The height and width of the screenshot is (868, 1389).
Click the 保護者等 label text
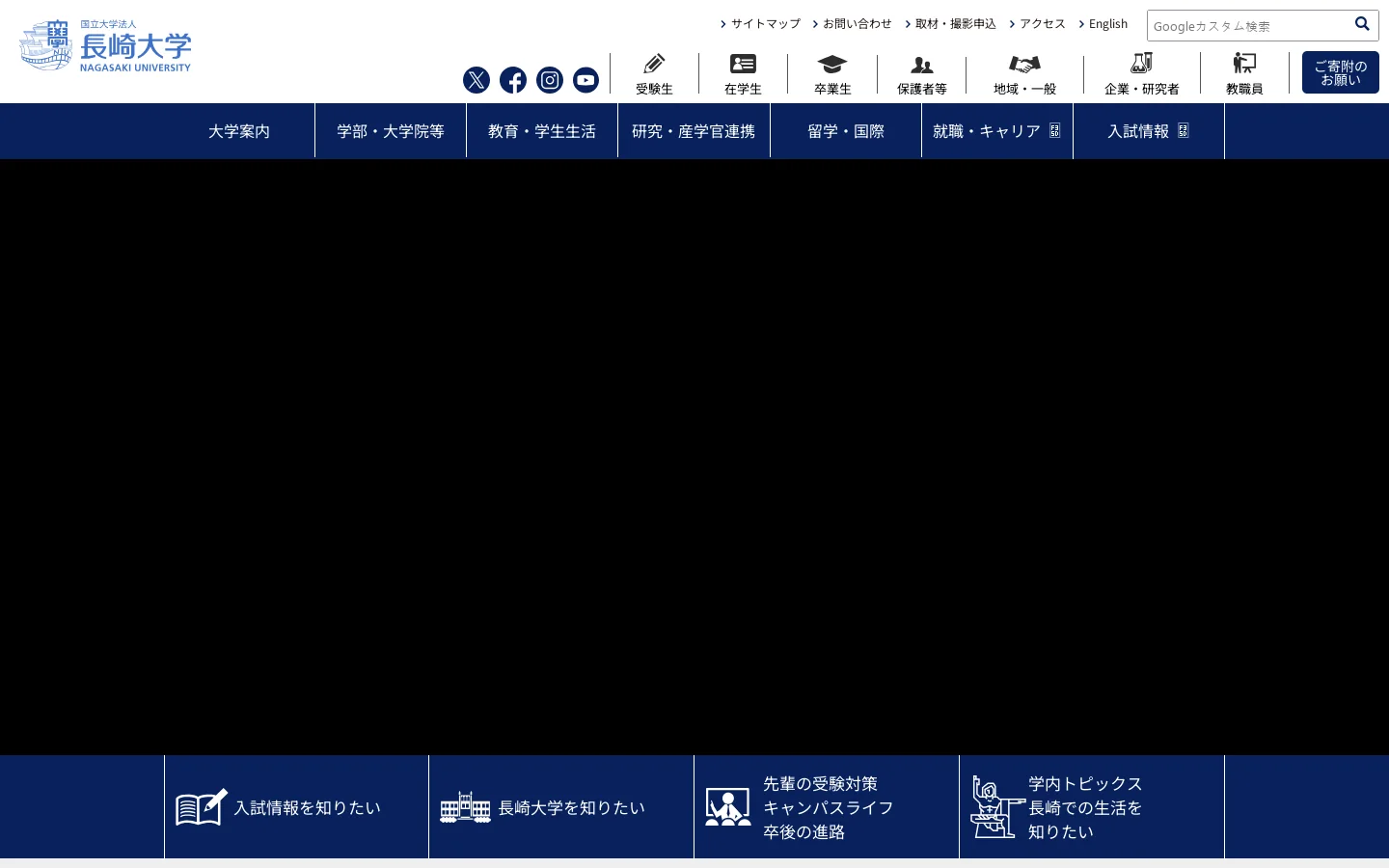[x=922, y=89]
